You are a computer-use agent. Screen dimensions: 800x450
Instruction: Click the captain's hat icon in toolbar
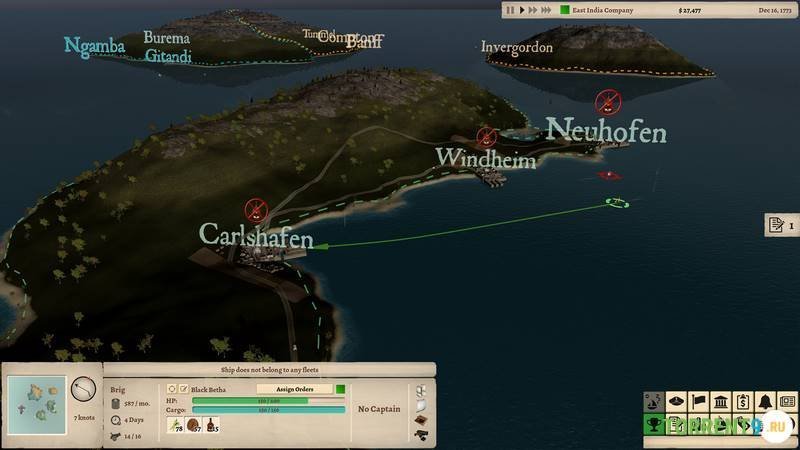pos(677,402)
